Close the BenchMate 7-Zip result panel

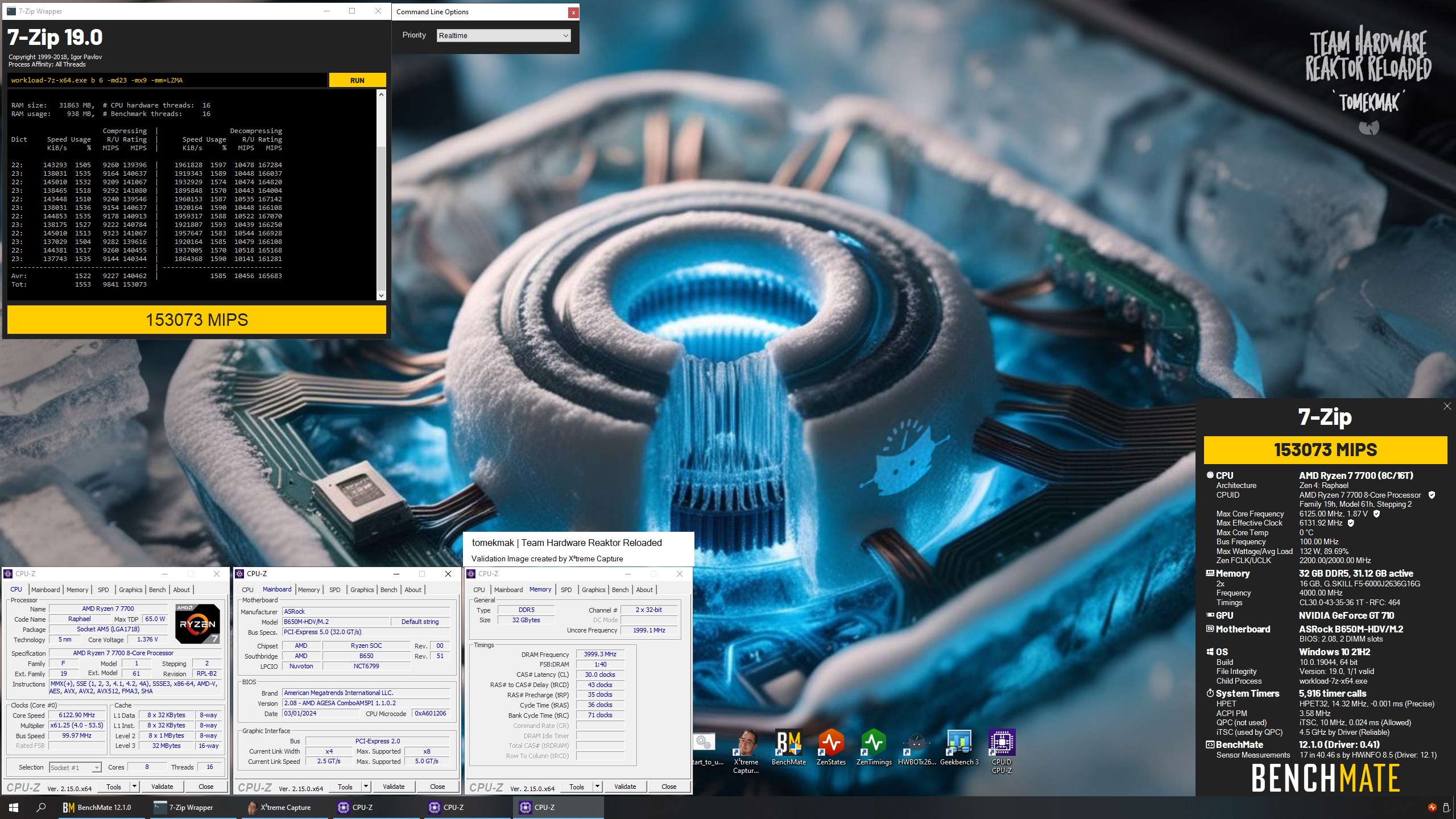(x=1447, y=406)
